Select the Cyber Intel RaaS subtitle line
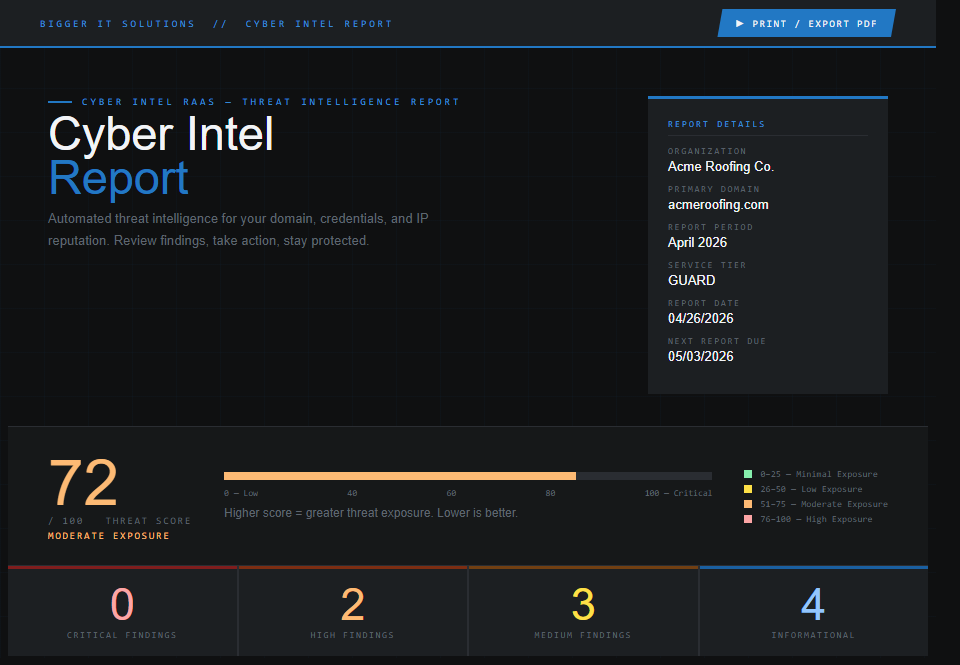This screenshot has width=960, height=665. [270, 102]
